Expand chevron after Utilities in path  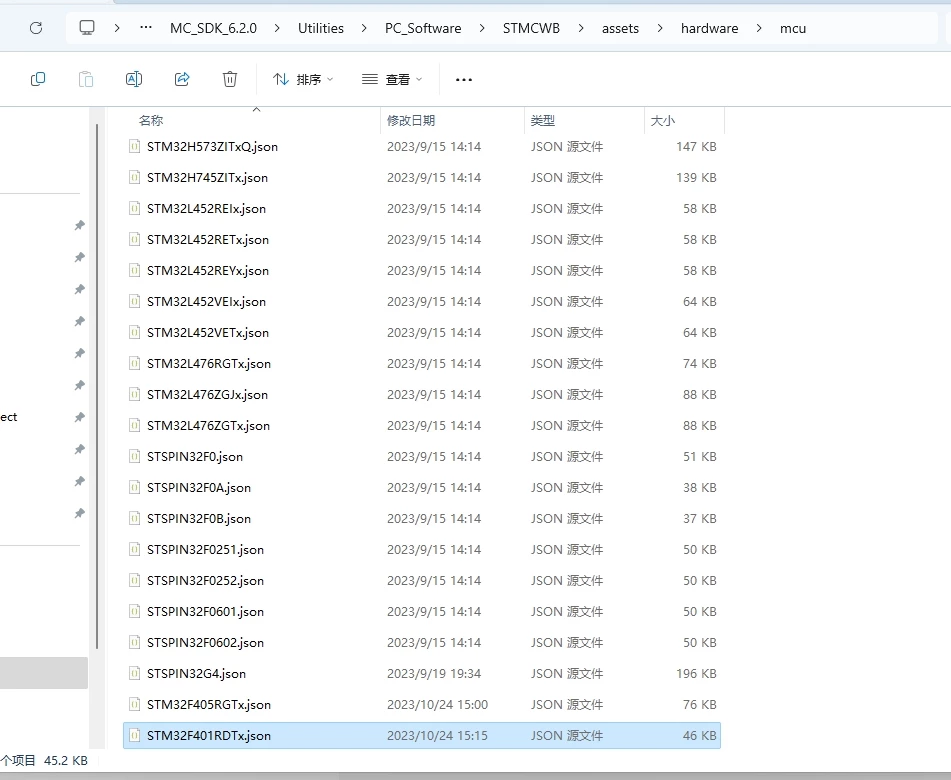pyautogui.click(x=364, y=29)
